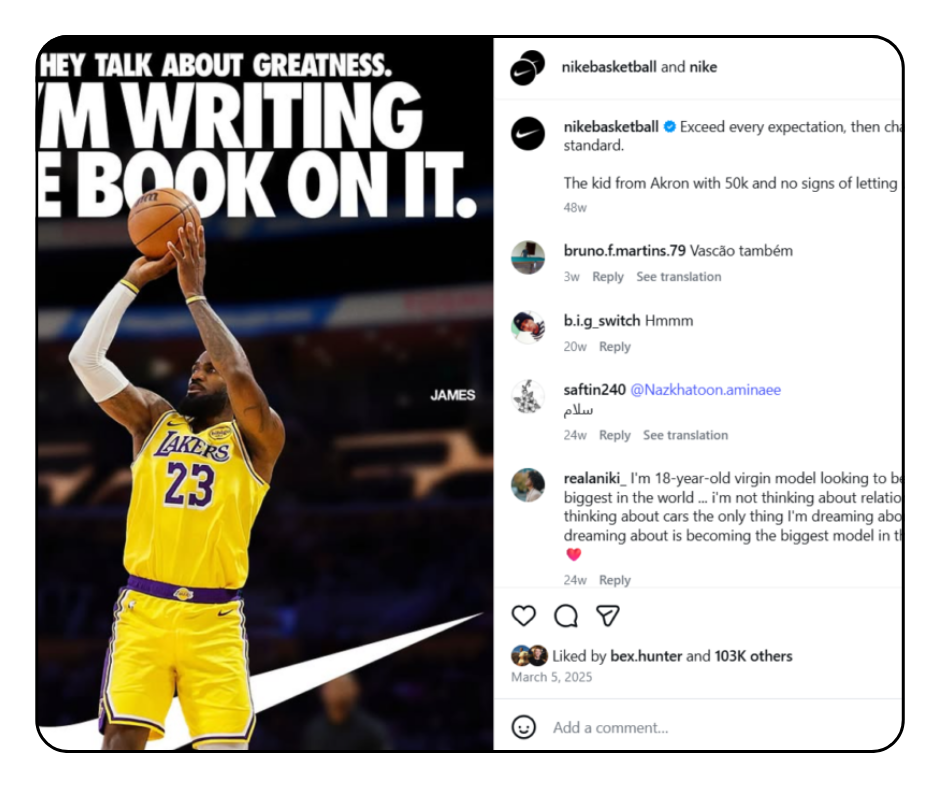Reply to the b.i.g_switch comment
Image resolution: width=940 pixels, height=788 pixels.
tap(614, 347)
